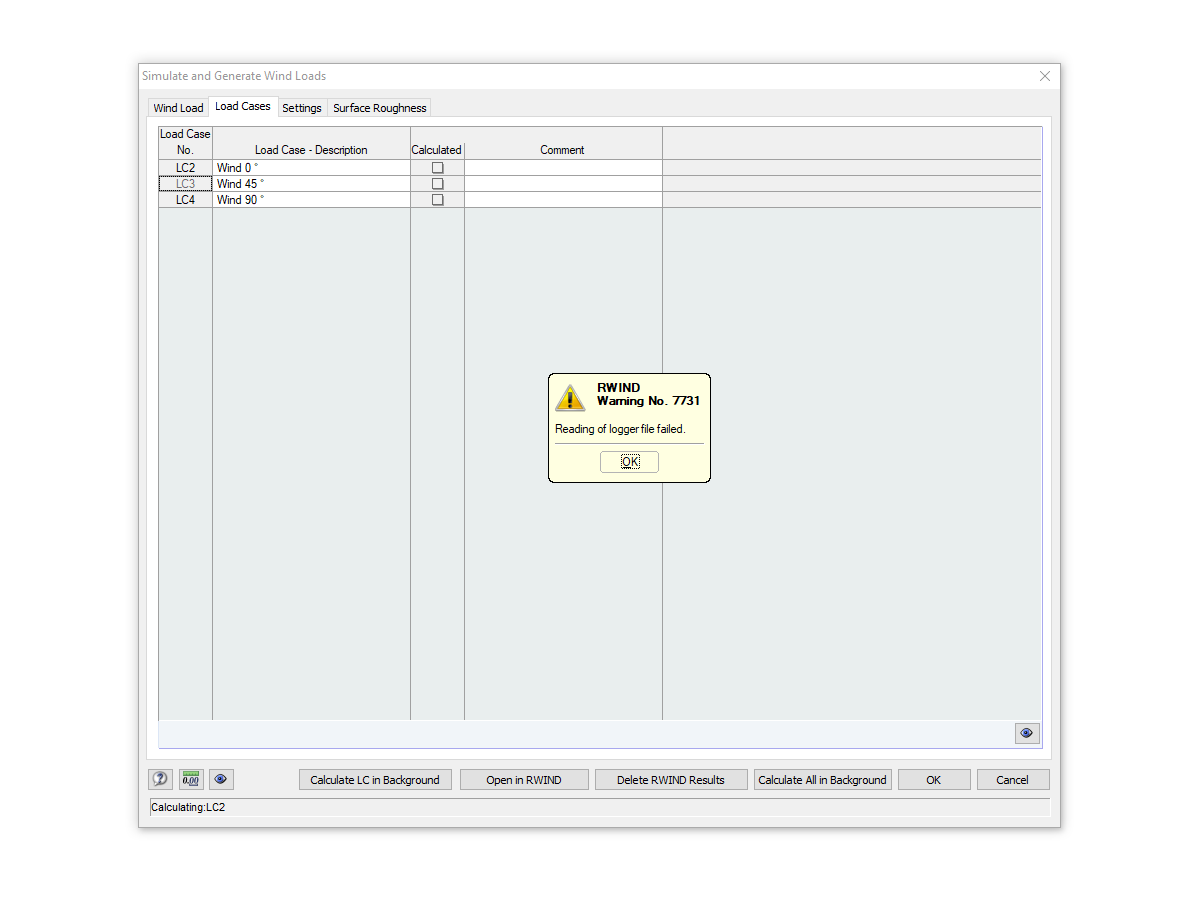Click OK in the RWIND warning popup
Image resolution: width=1200 pixels, height=900 pixels.
click(x=630, y=462)
